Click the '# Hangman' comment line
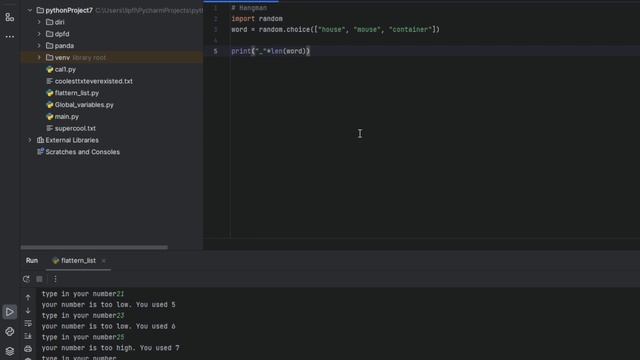 point(249,8)
